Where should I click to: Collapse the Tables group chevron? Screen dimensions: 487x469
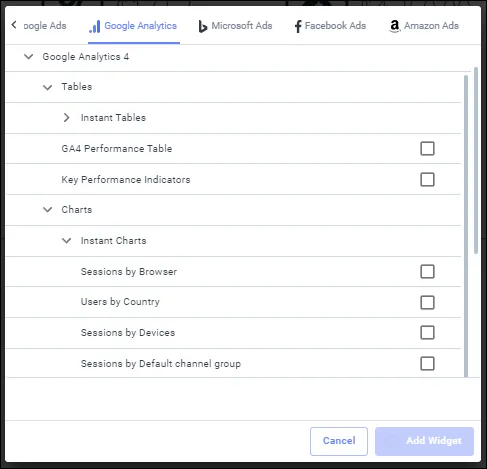pyautogui.click(x=48, y=87)
